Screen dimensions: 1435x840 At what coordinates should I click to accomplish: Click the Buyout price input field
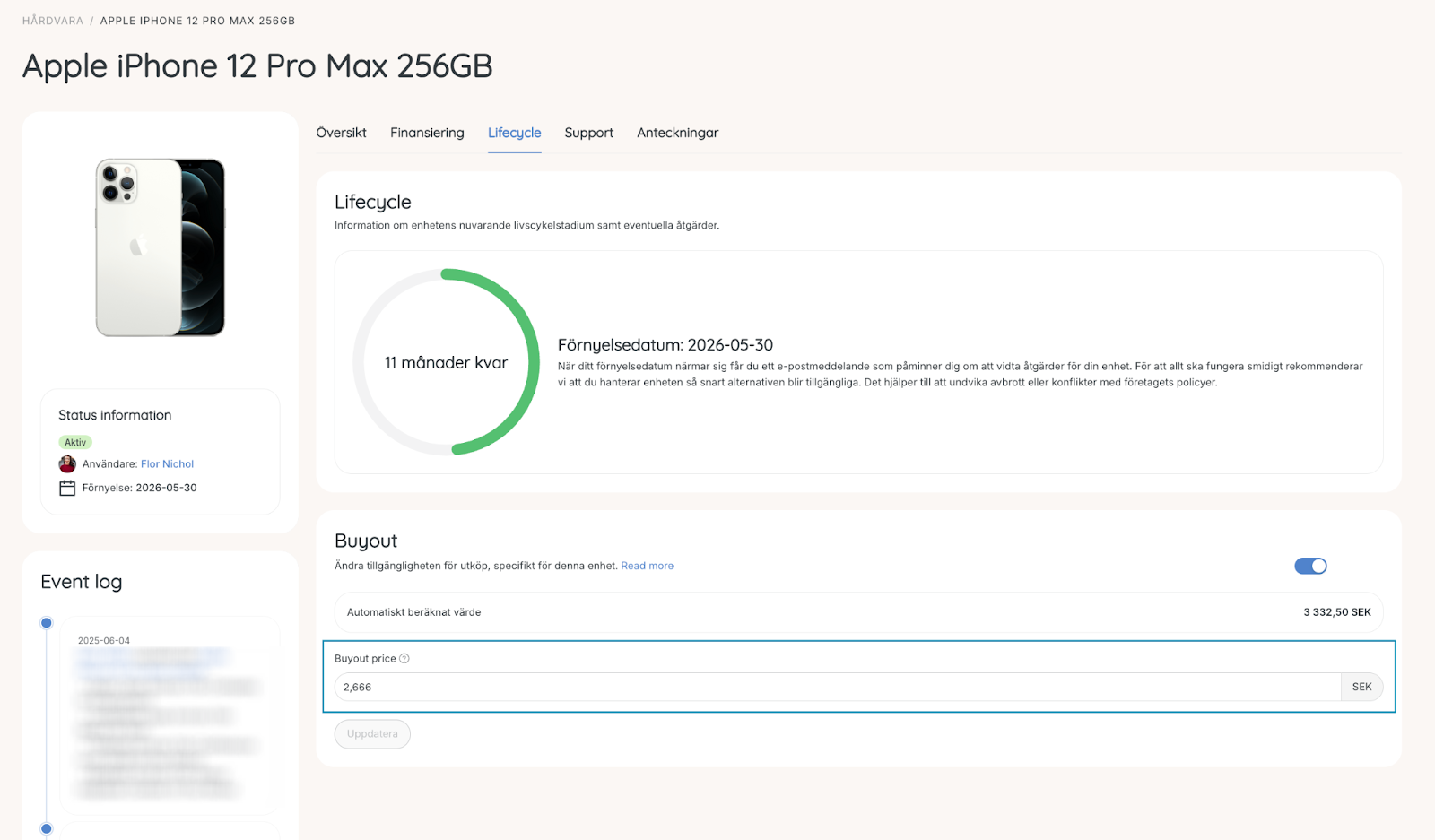[x=838, y=687]
